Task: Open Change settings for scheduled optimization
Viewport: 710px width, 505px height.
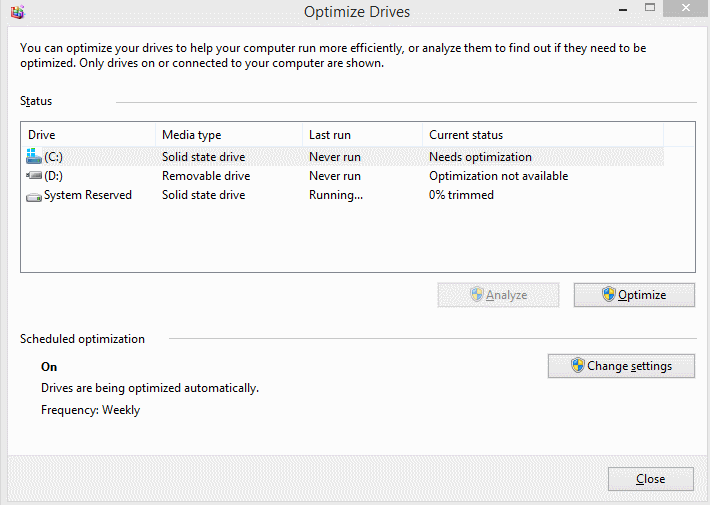Action: coord(621,366)
